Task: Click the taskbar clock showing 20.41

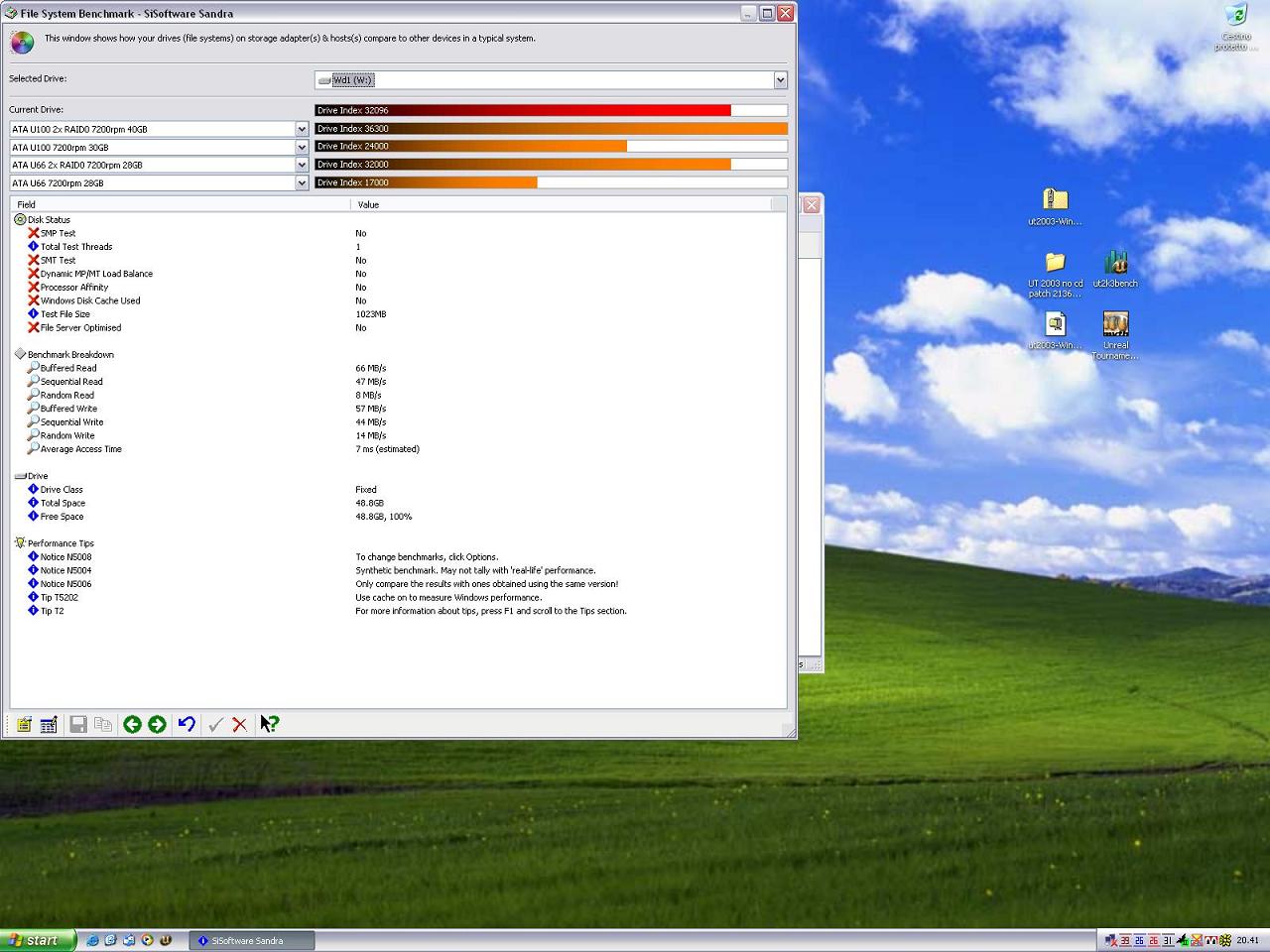Action: pos(1247,941)
